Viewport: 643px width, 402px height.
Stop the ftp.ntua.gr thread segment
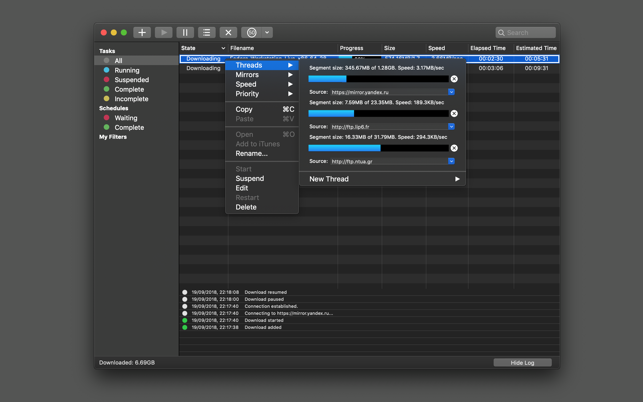pos(454,148)
